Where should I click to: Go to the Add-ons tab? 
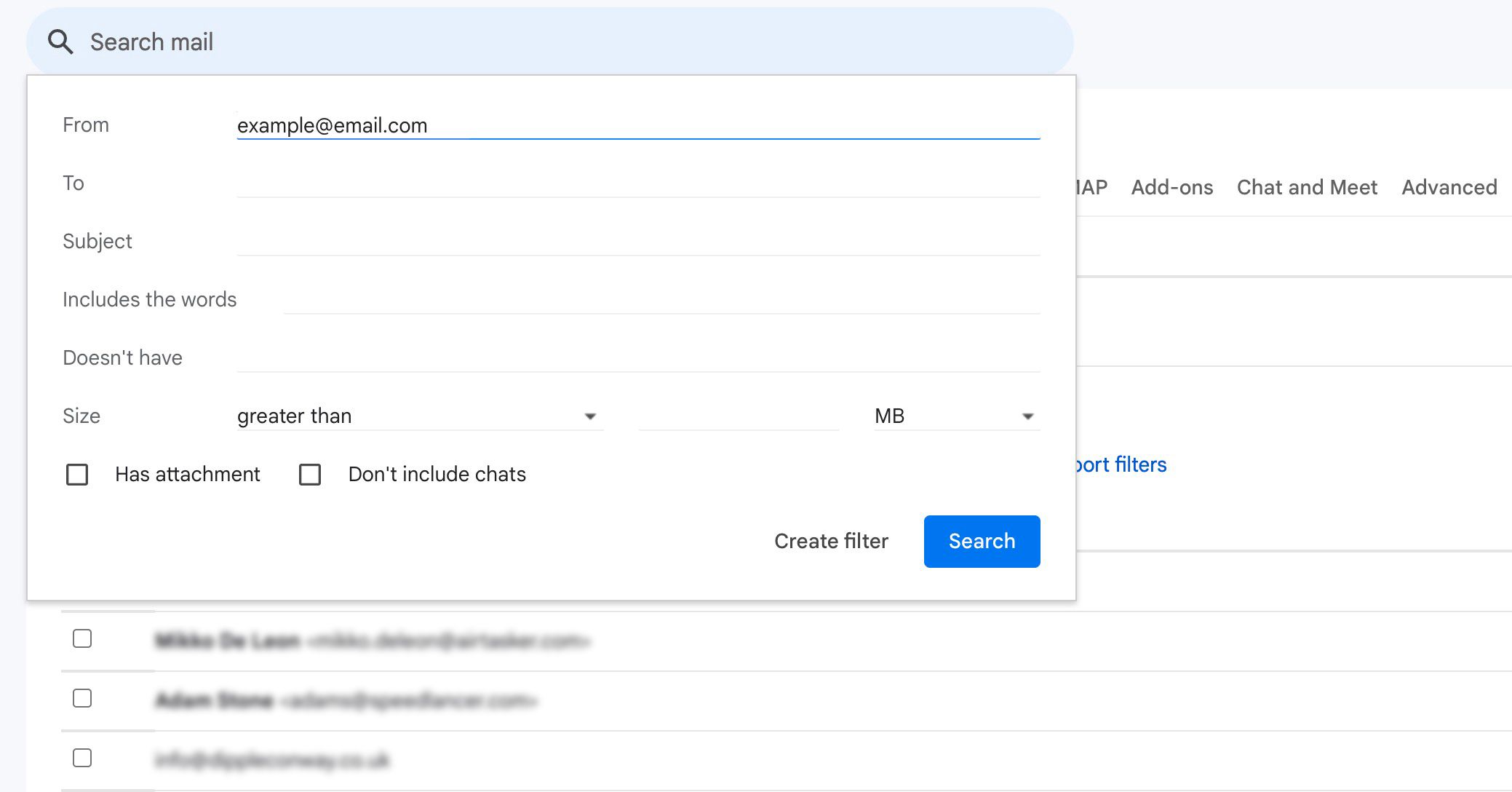tap(1172, 187)
